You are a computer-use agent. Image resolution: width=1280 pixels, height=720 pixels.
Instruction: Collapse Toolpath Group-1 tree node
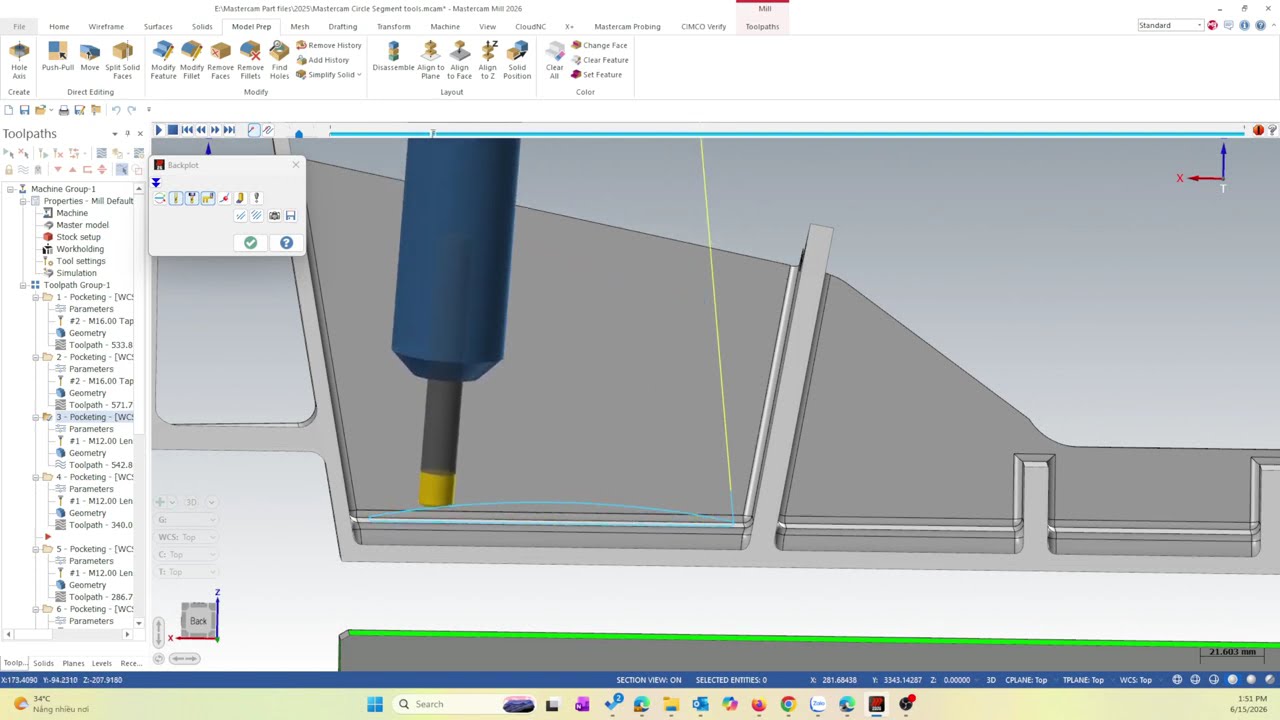pyautogui.click(x=22, y=285)
